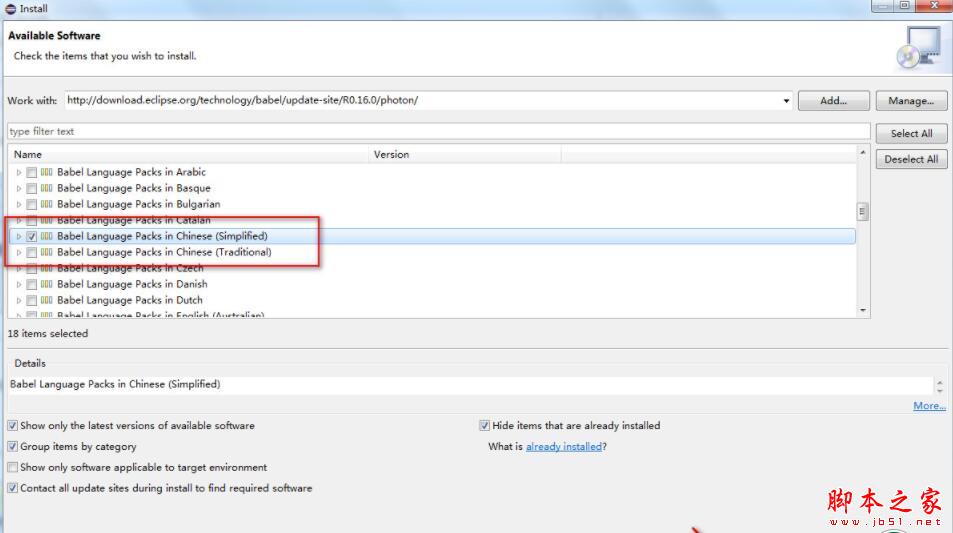953x533 pixels.
Task: Sort list by the Name column header
Action: point(188,154)
